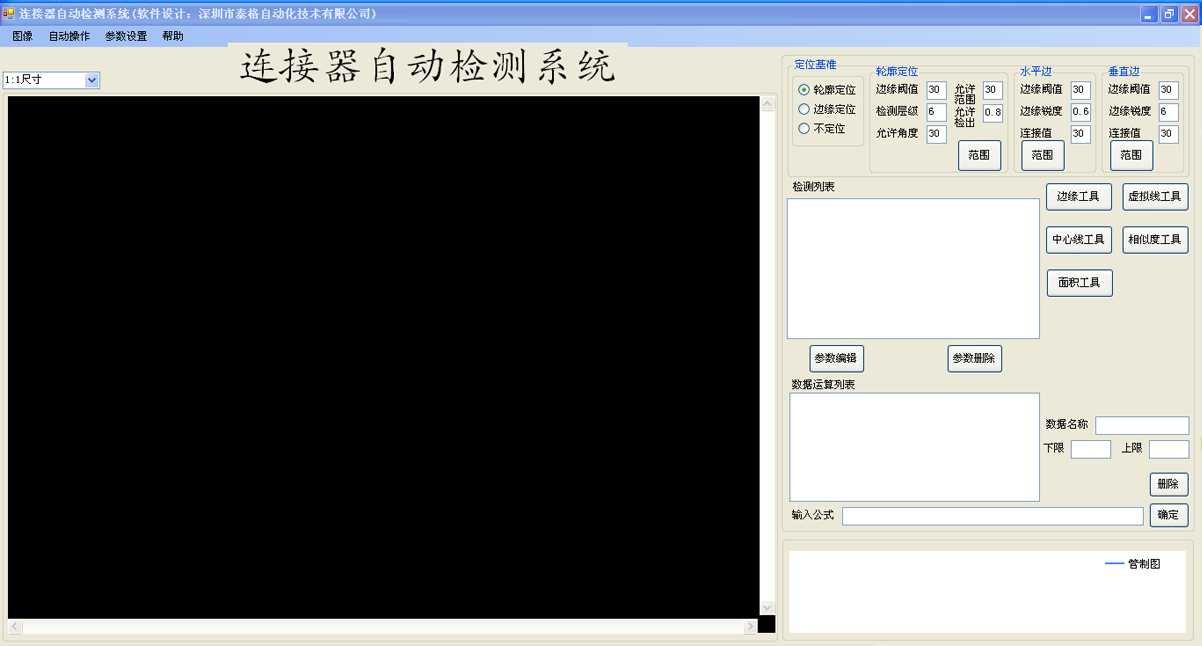Click the 边缘阈值 field under 垂直边
The height and width of the screenshot is (646, 1202).
point(1168,90)
